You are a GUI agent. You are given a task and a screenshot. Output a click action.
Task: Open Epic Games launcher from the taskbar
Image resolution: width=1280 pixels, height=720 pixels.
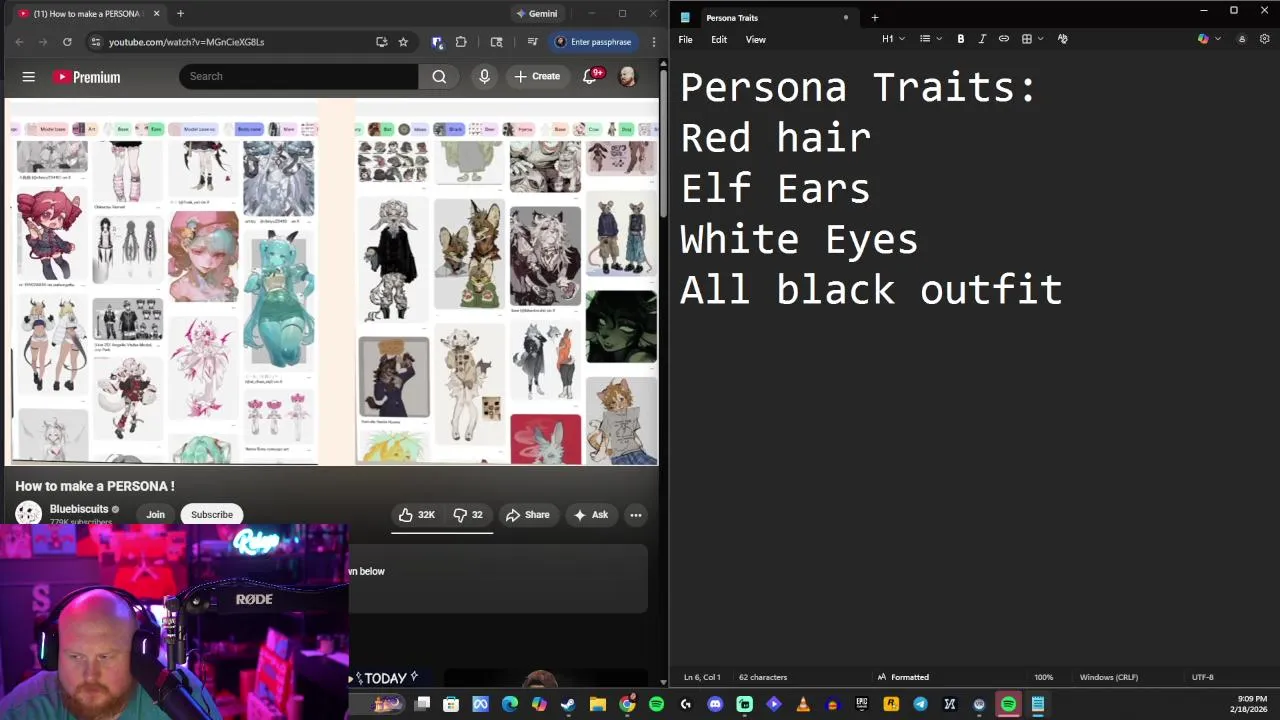click(862, 704)
